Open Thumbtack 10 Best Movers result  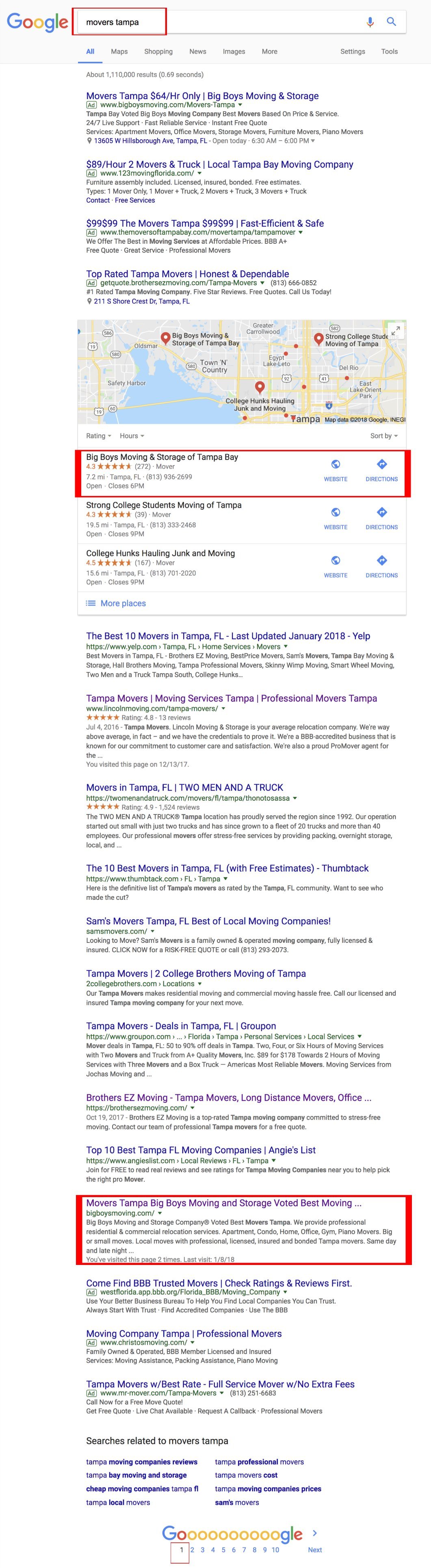pyautogui.click(x=227, y=868)
